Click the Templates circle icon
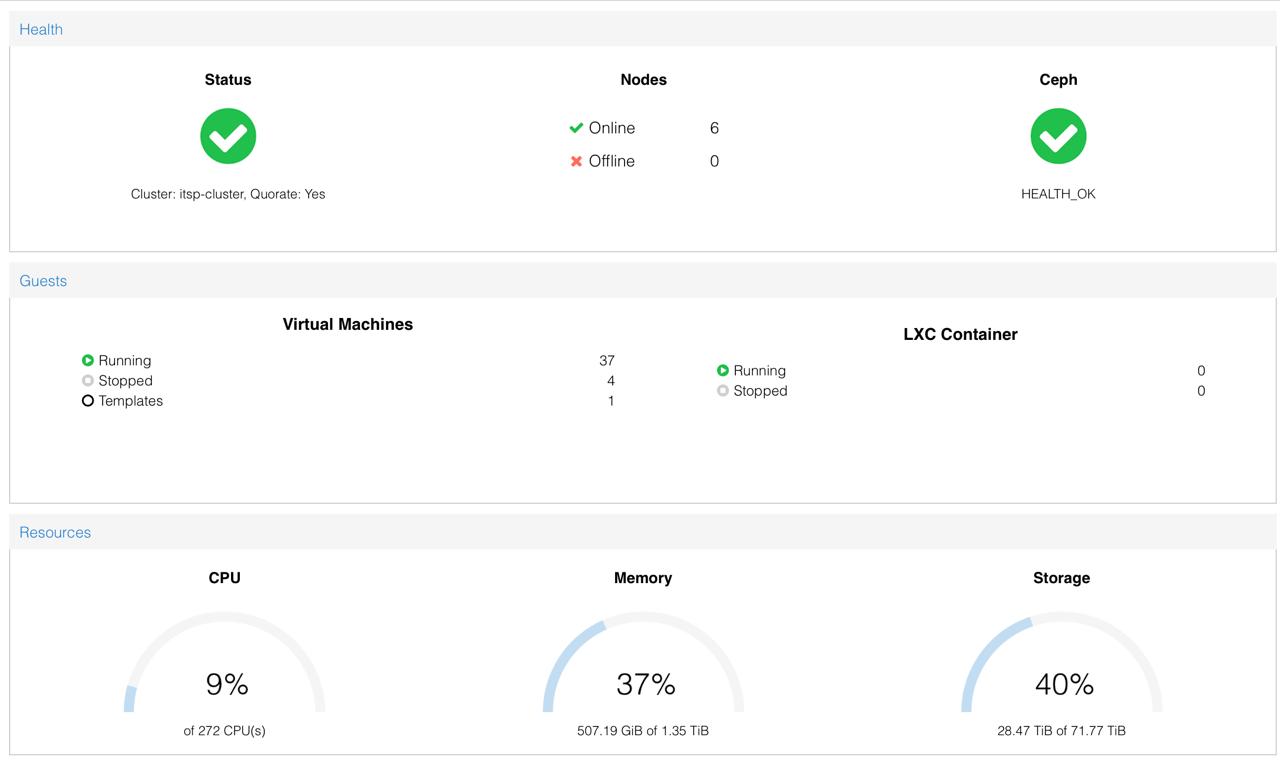The width and height of the screenshot is (1280, 765). coord(88,400)
